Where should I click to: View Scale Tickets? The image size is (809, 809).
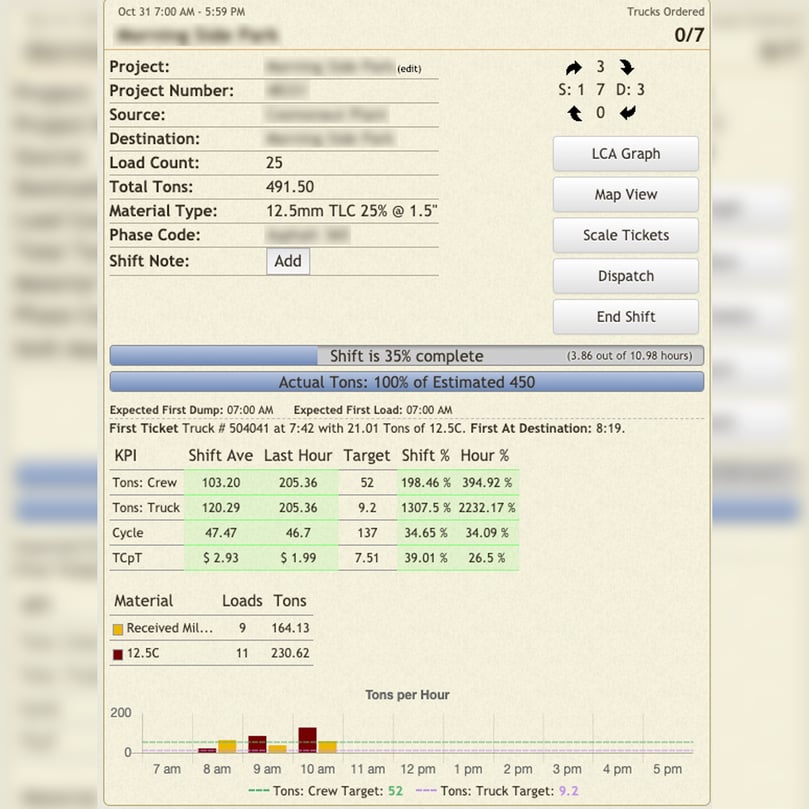[x=625, y=236]
